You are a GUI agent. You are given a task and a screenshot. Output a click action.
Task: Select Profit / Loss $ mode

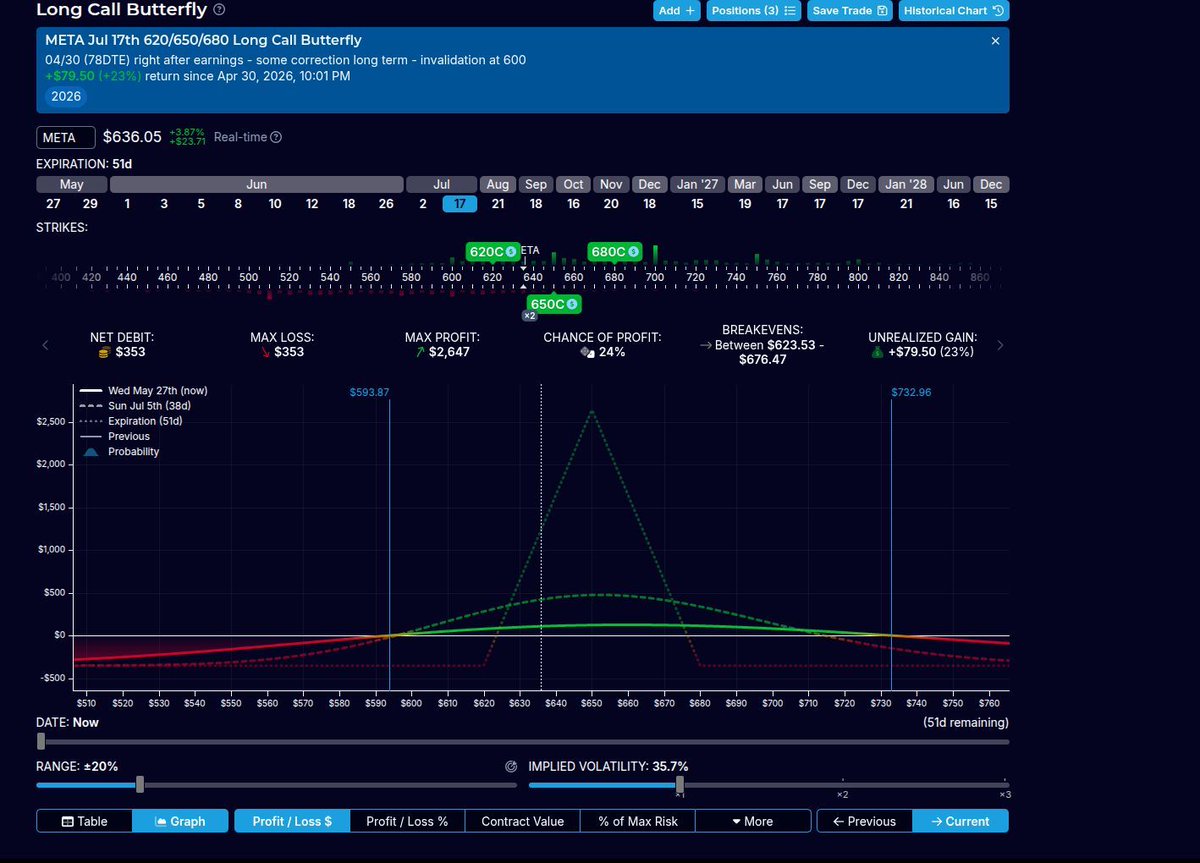pyautogui.click(x=292, y=821)
